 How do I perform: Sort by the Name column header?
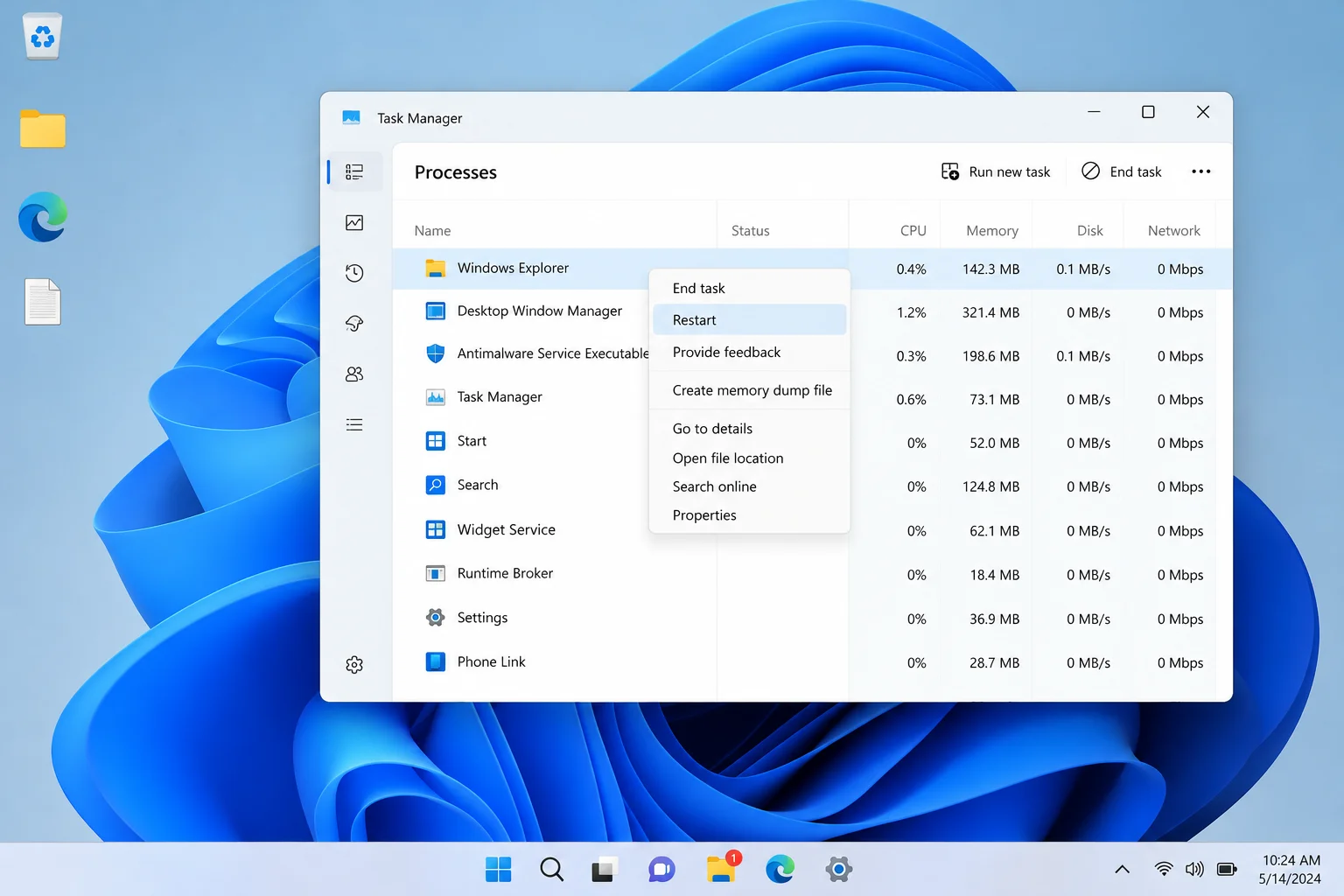[432, 231]
